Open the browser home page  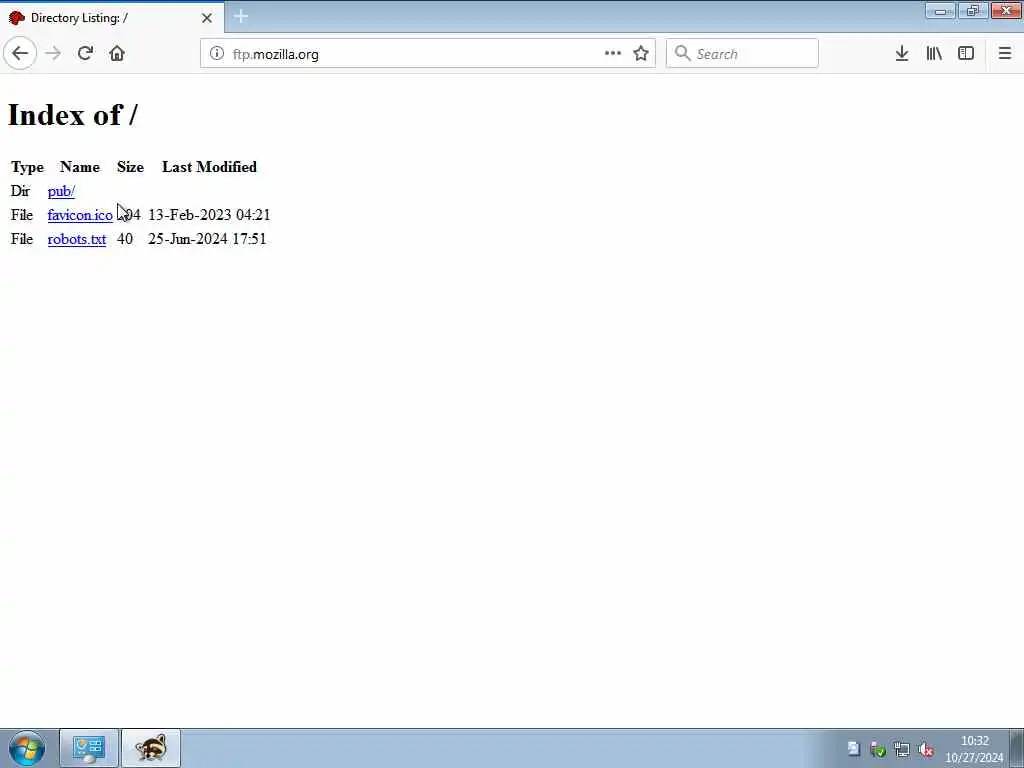click(x=117, y=54)
